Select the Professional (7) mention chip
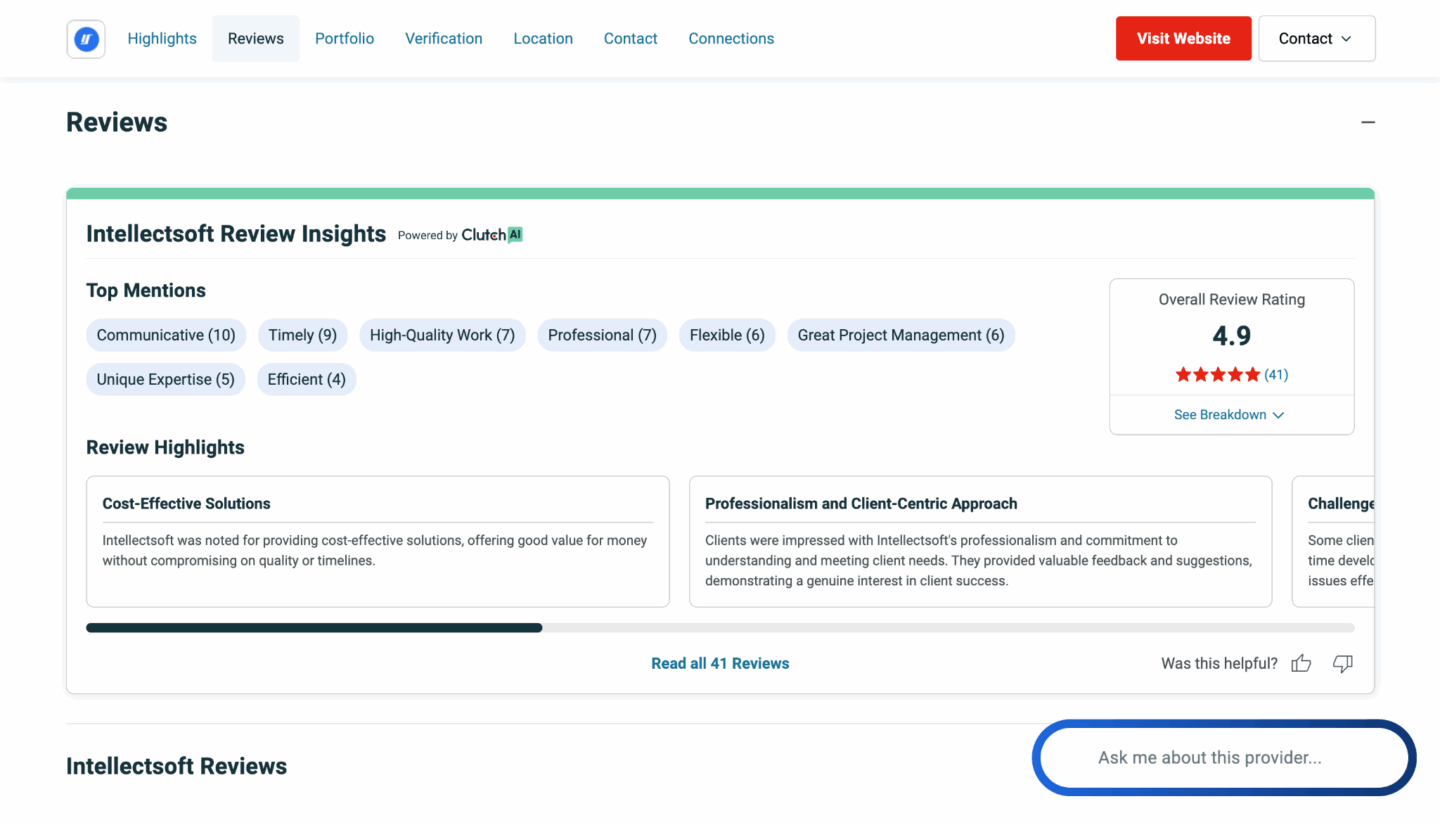 602,335
